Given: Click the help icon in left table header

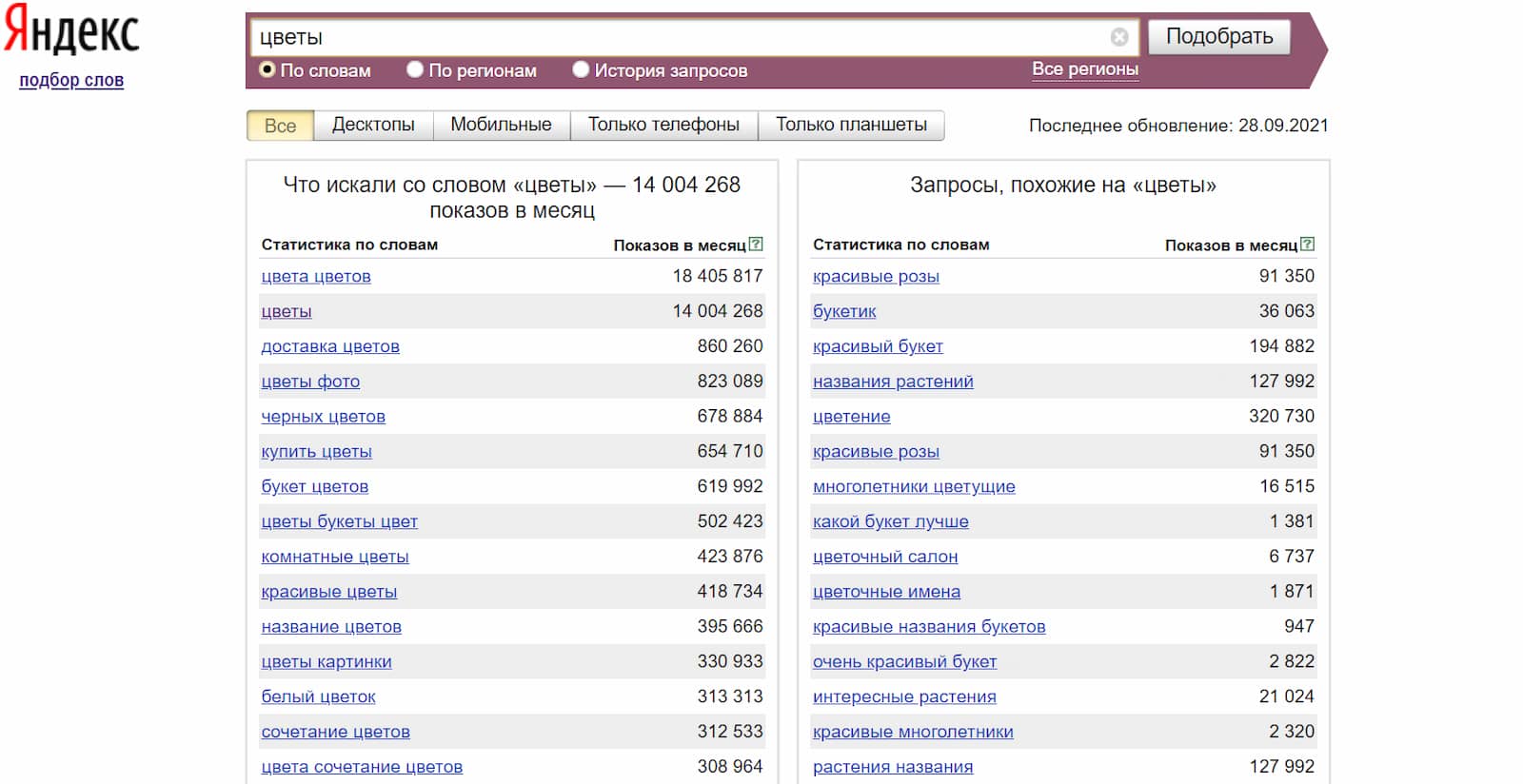Looking at the screenshot, I should point(756,245).
